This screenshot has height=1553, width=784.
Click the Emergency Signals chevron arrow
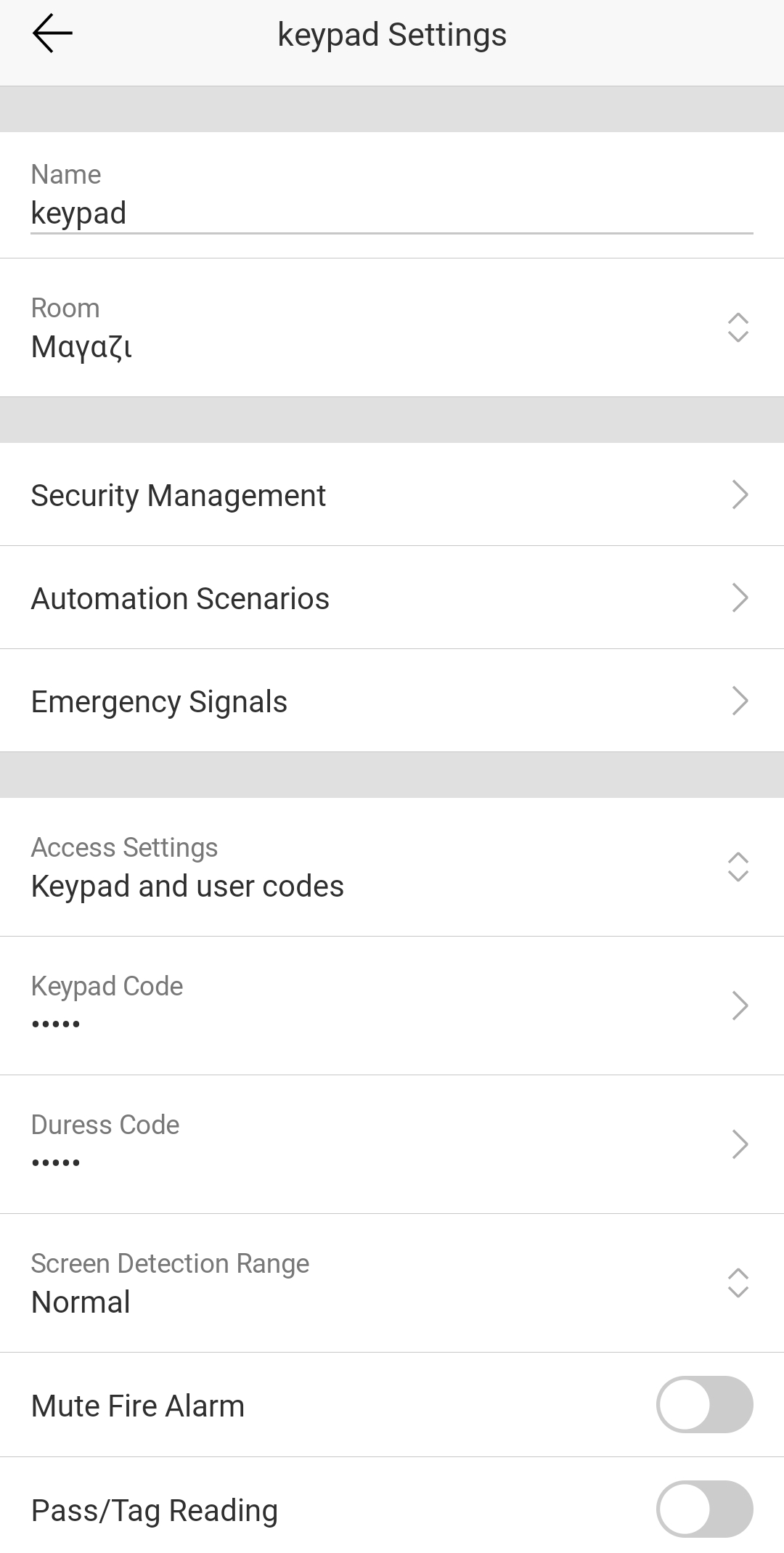(739, 701)
